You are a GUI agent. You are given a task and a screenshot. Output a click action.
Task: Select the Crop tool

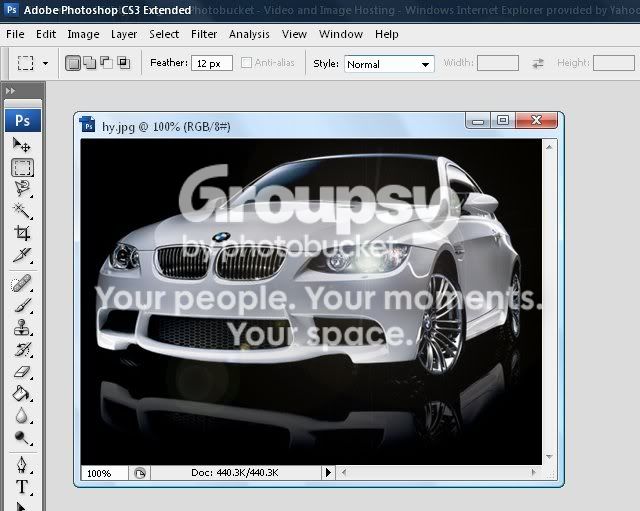point(22,233)
